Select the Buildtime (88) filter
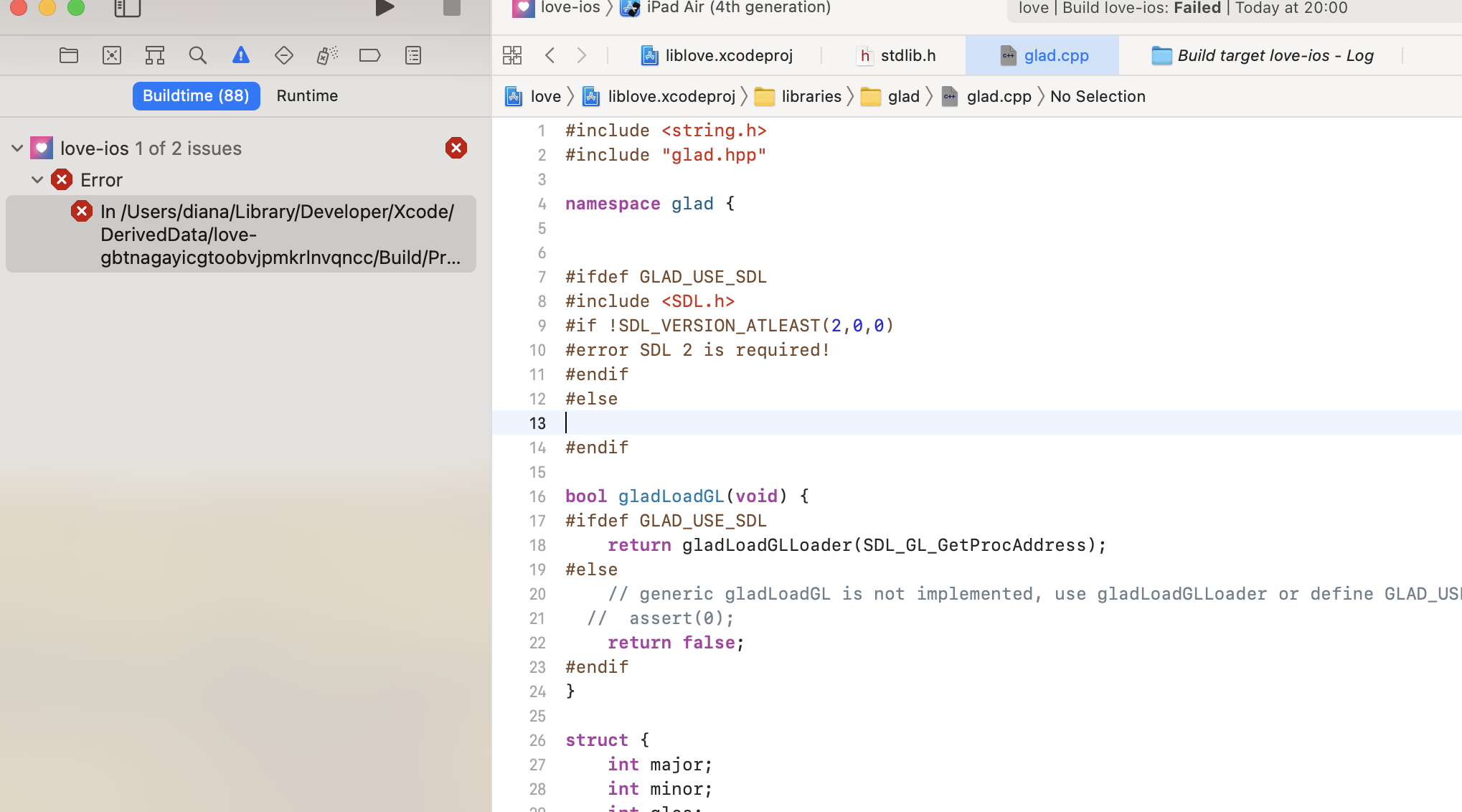Screen dimensions: 1462x812 tap(196, 95)
